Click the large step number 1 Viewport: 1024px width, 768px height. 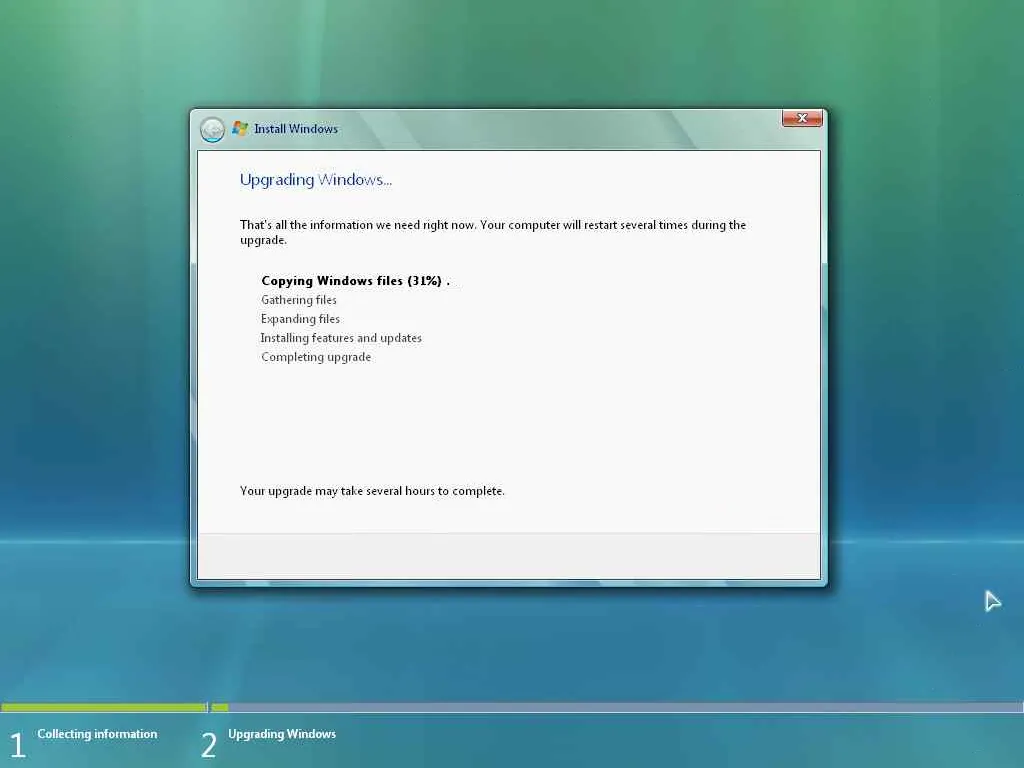(18, 745)
